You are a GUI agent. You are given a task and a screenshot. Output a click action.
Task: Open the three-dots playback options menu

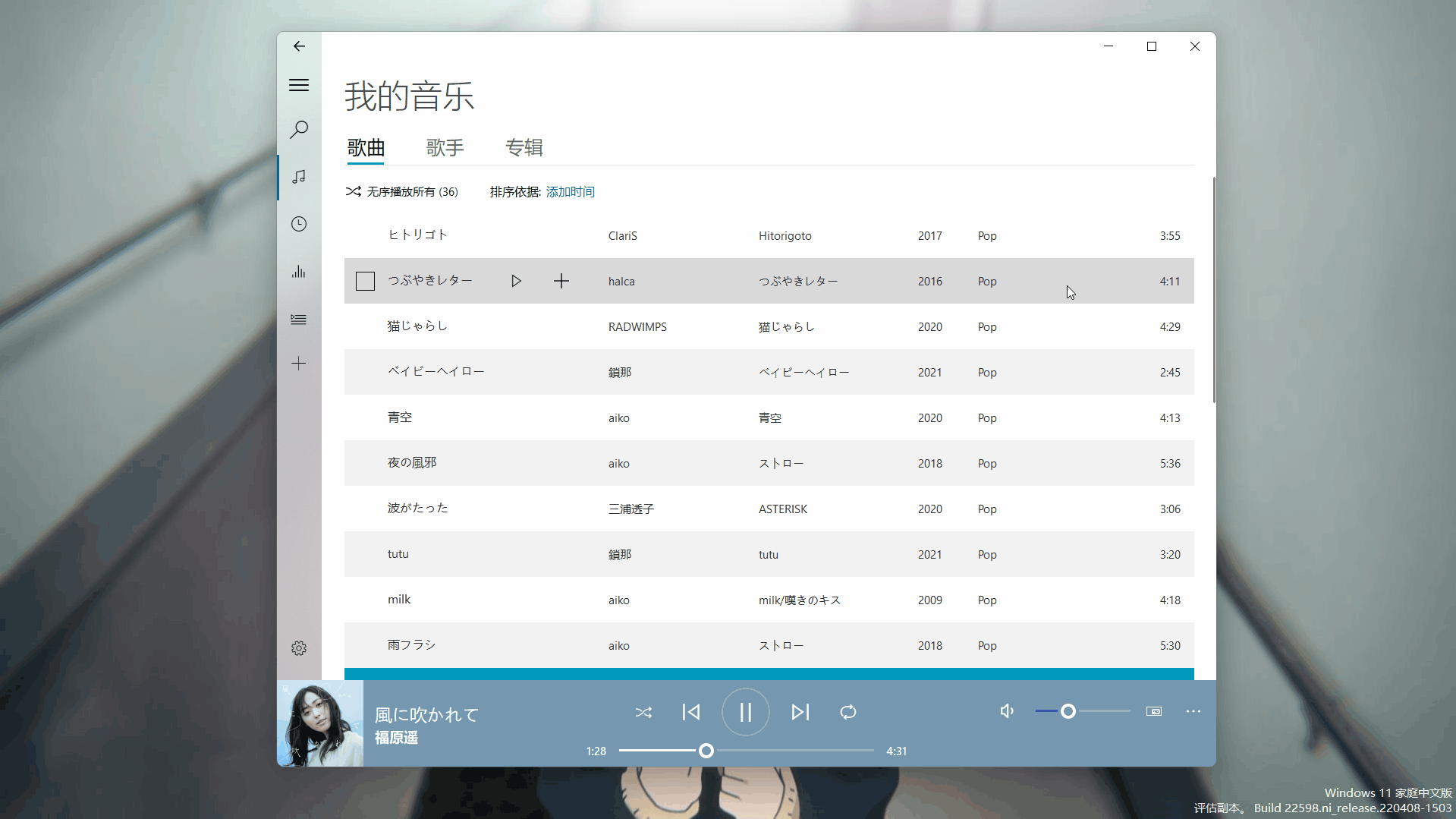[x=1193, y=712]
